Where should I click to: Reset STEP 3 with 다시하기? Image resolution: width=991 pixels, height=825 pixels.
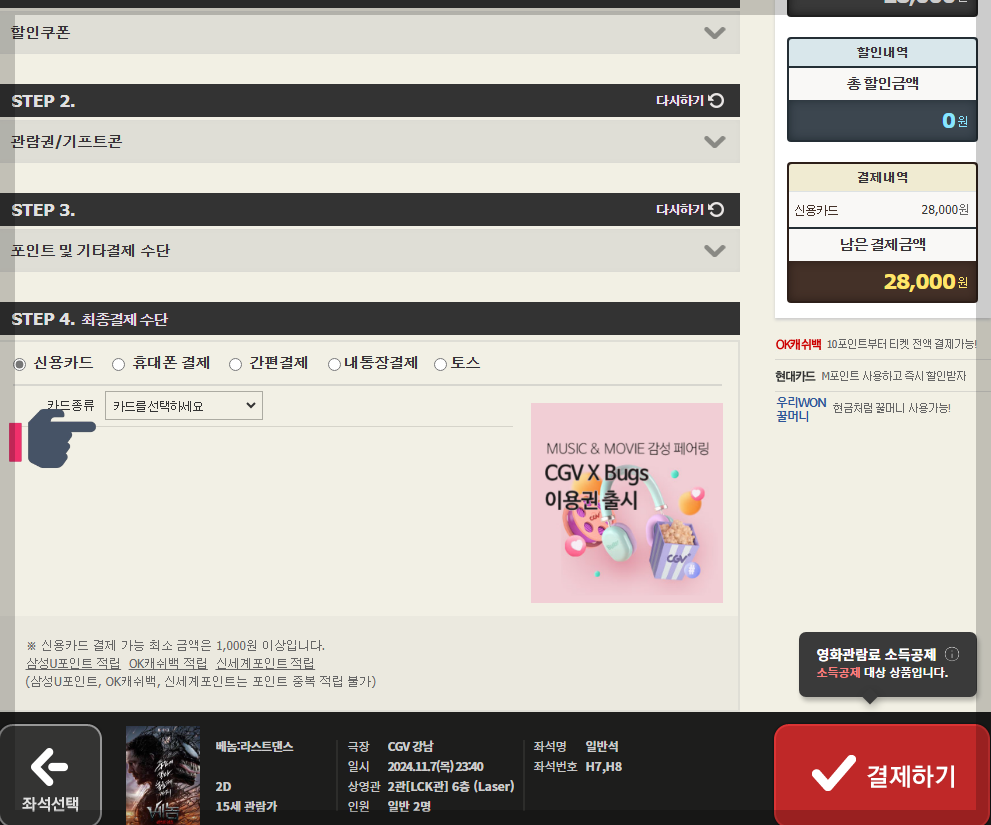point(690,209)
